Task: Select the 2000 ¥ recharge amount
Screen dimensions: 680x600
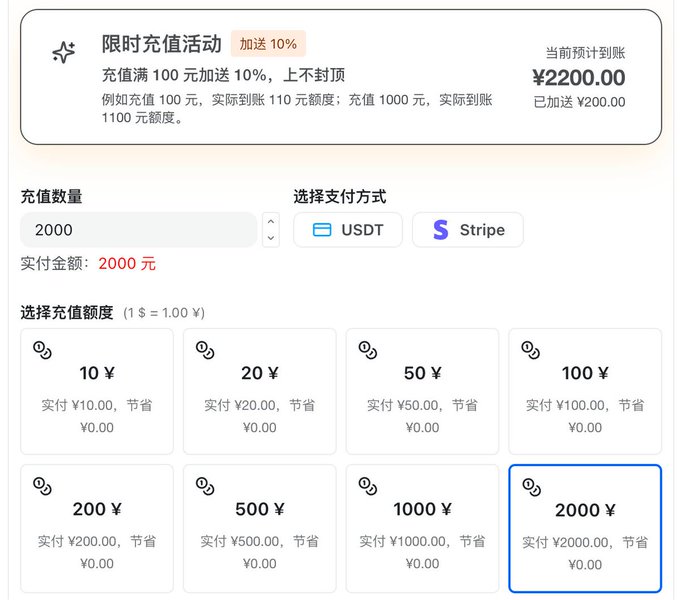Action: pyautogui.click(x=585, y=528)
